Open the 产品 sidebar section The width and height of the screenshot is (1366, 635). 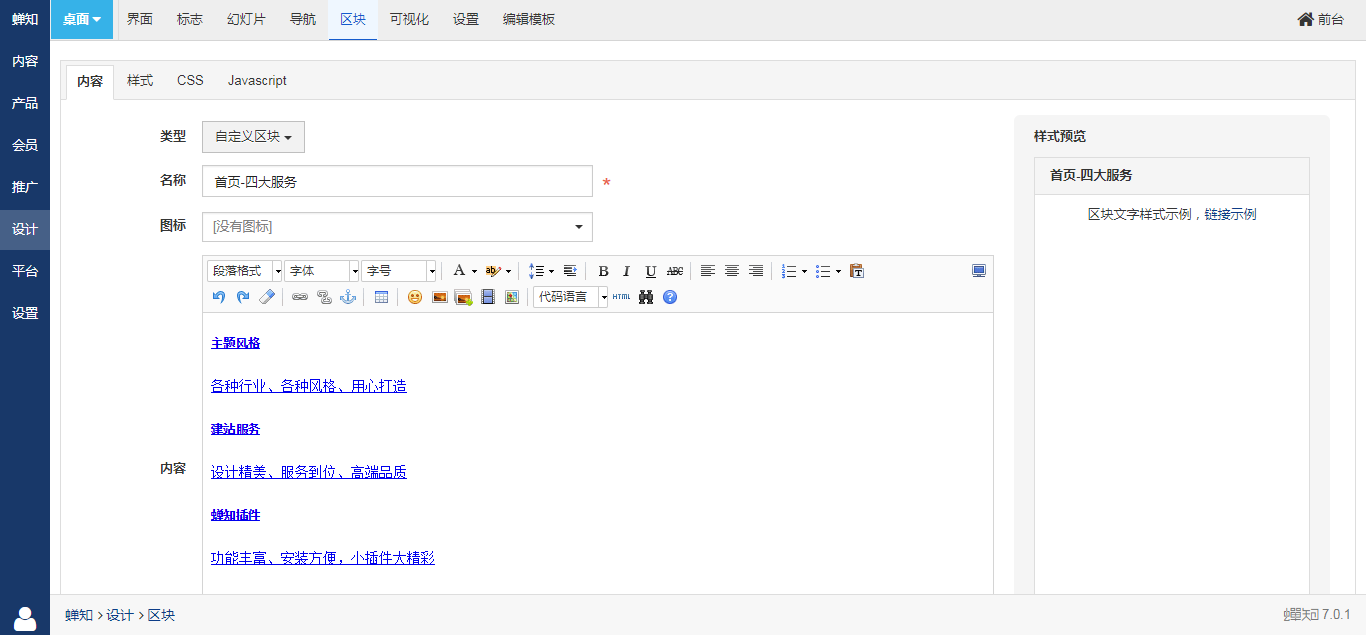coord(25,103)
